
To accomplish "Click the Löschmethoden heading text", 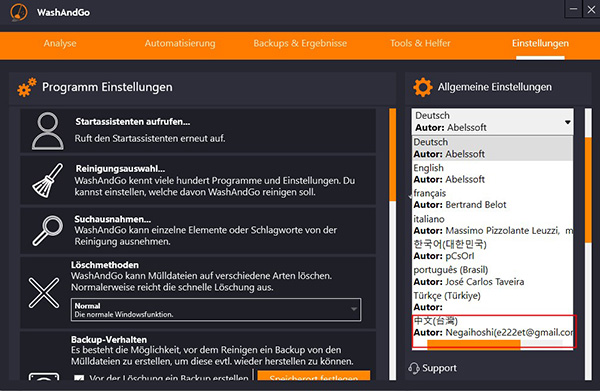I will [x=105, y=265].
